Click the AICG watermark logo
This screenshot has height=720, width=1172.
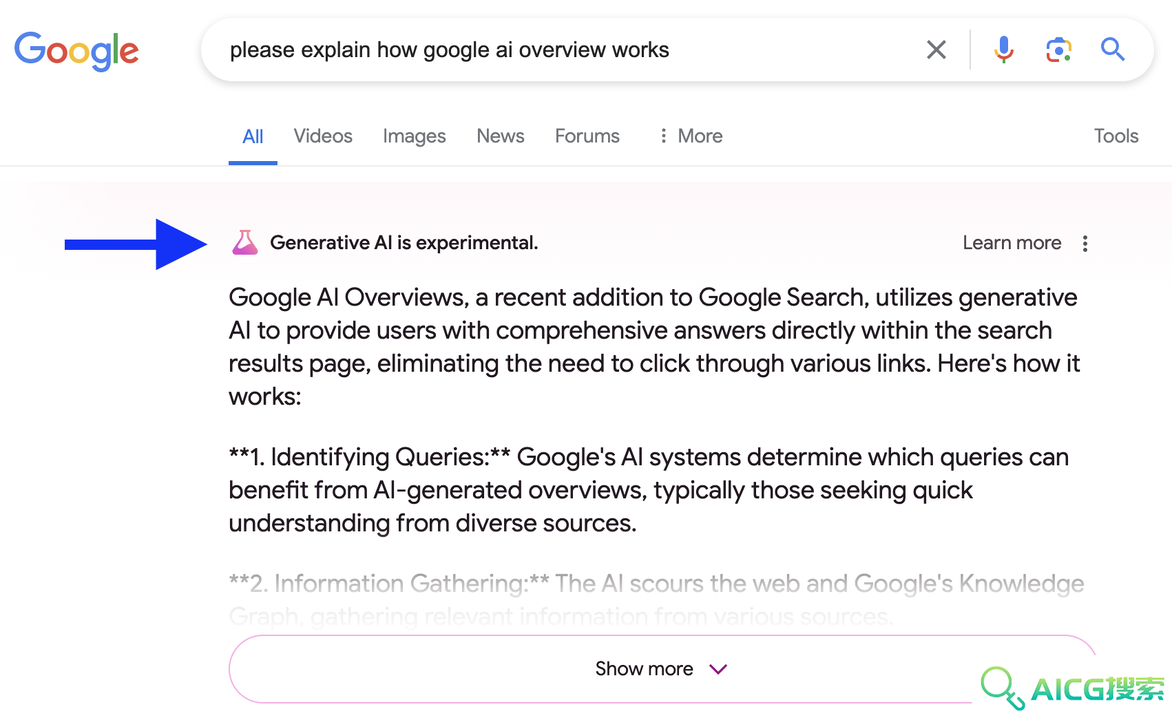click(x=1073, y=688)
